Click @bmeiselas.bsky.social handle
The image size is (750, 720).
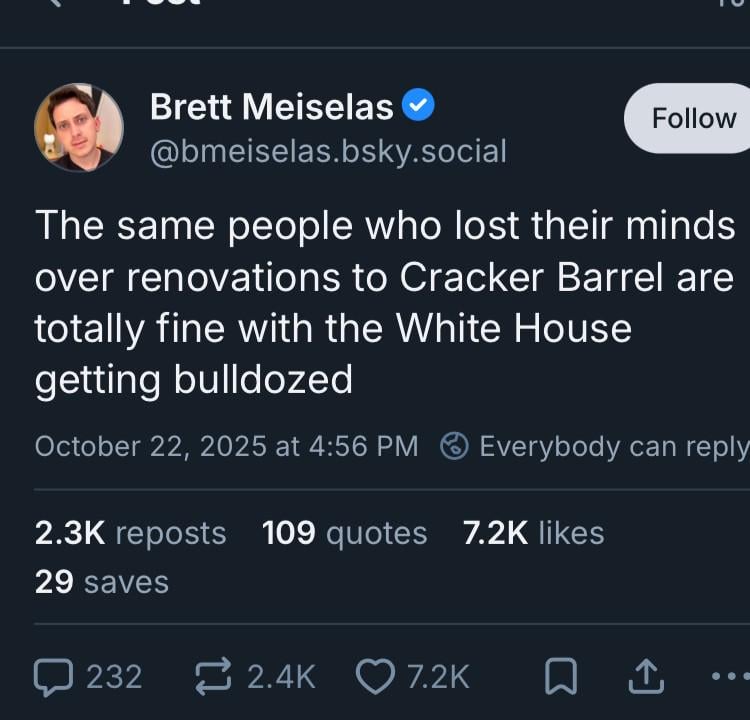click(328, 152)
